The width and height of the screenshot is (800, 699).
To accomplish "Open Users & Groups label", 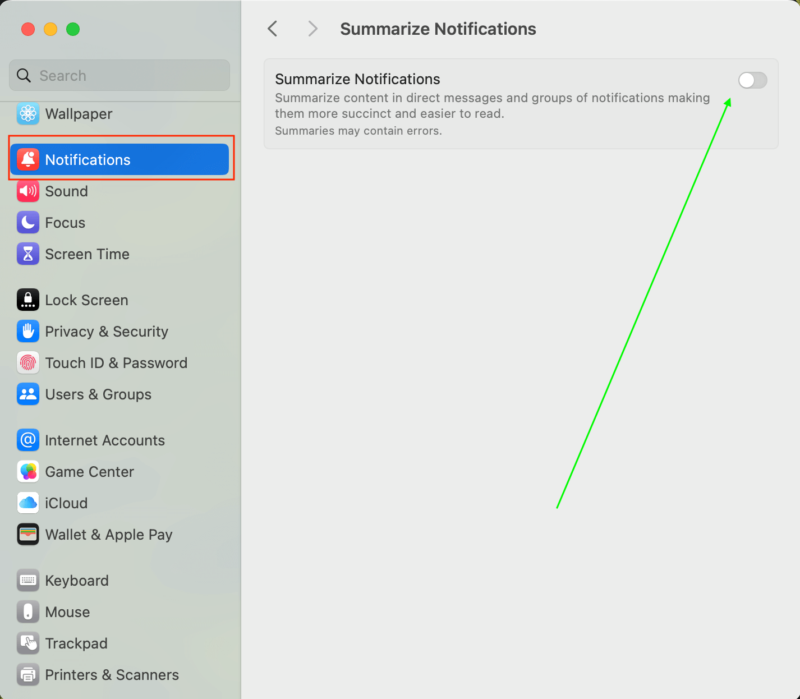I will pos(98,394).
